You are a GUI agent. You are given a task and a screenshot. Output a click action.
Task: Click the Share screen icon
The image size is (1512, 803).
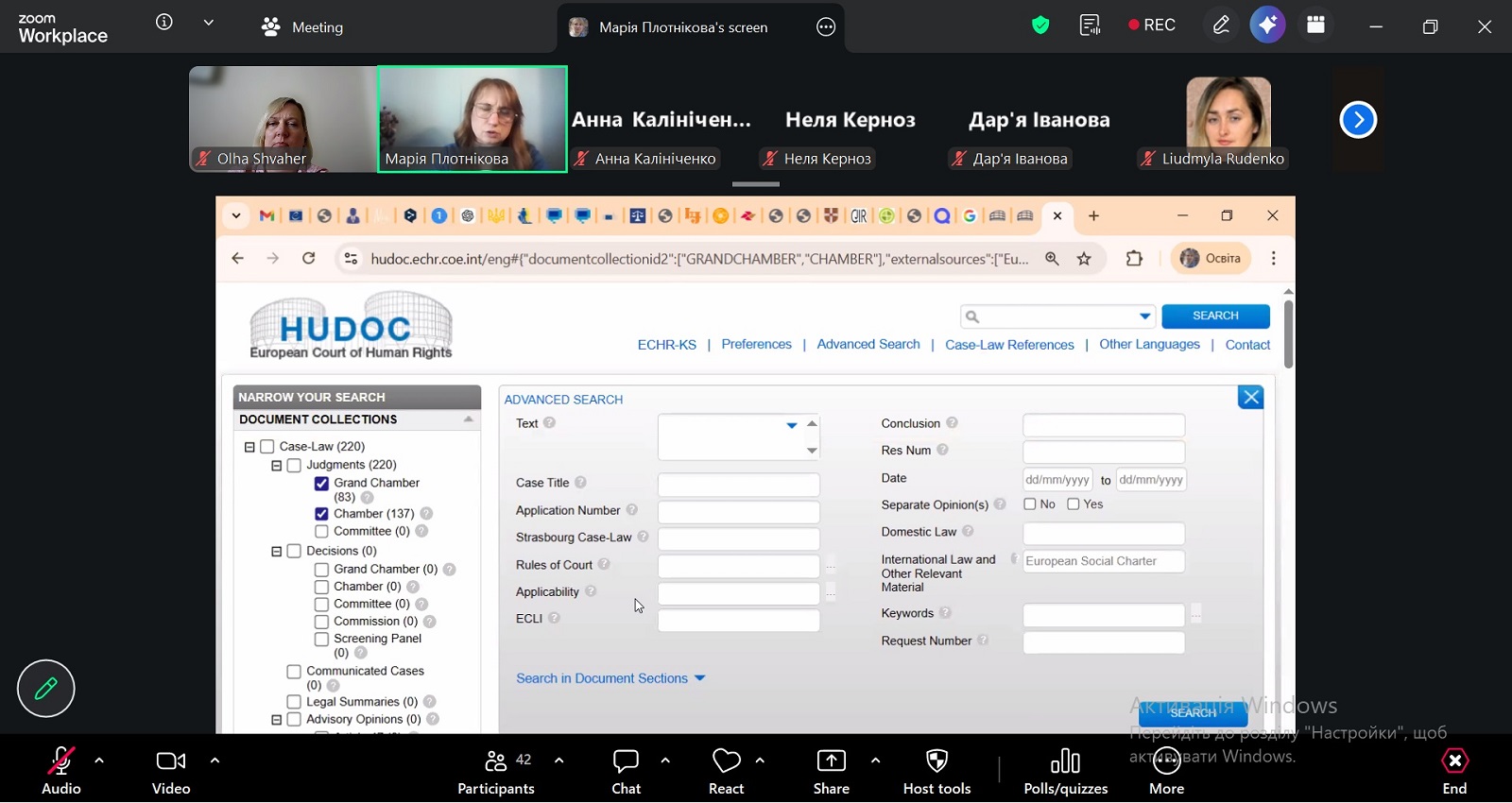click(x=831, y=761)
